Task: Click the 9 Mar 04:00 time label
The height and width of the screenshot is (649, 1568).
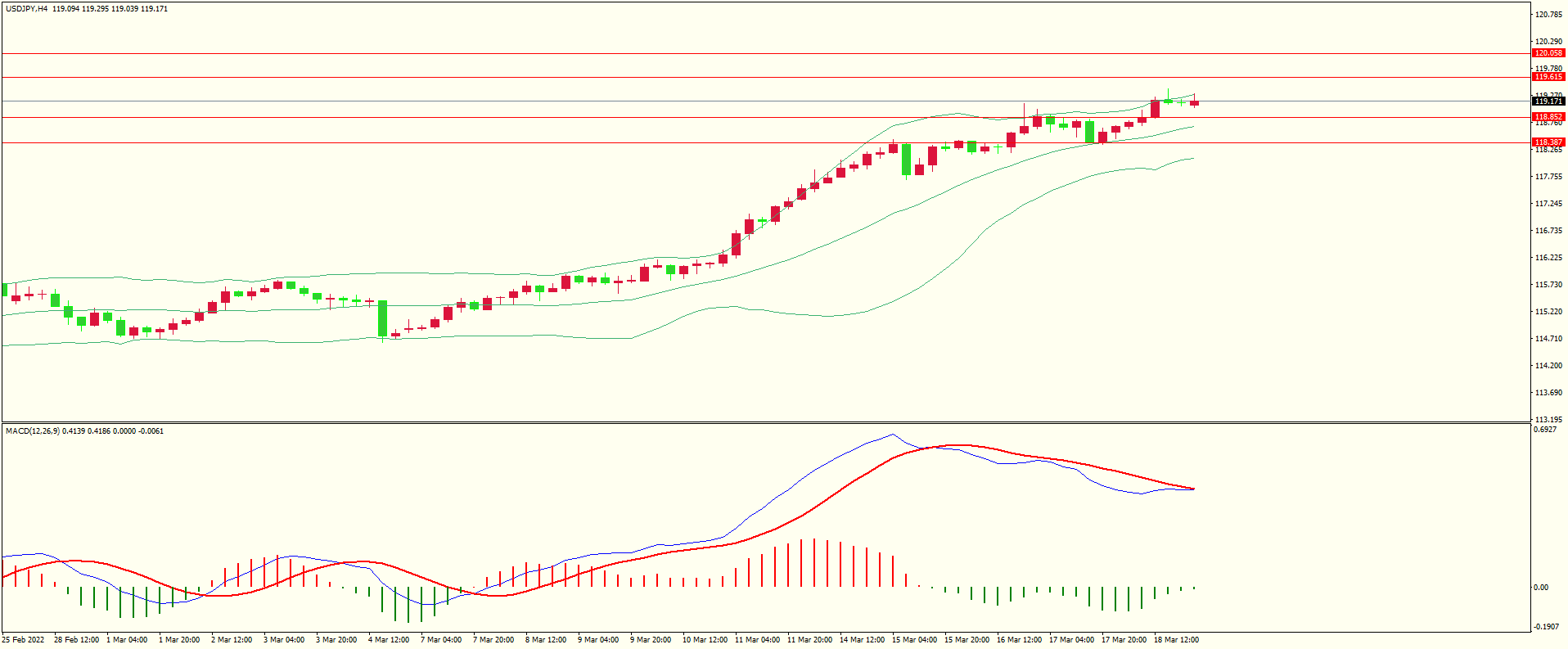Action: (598, 640)
